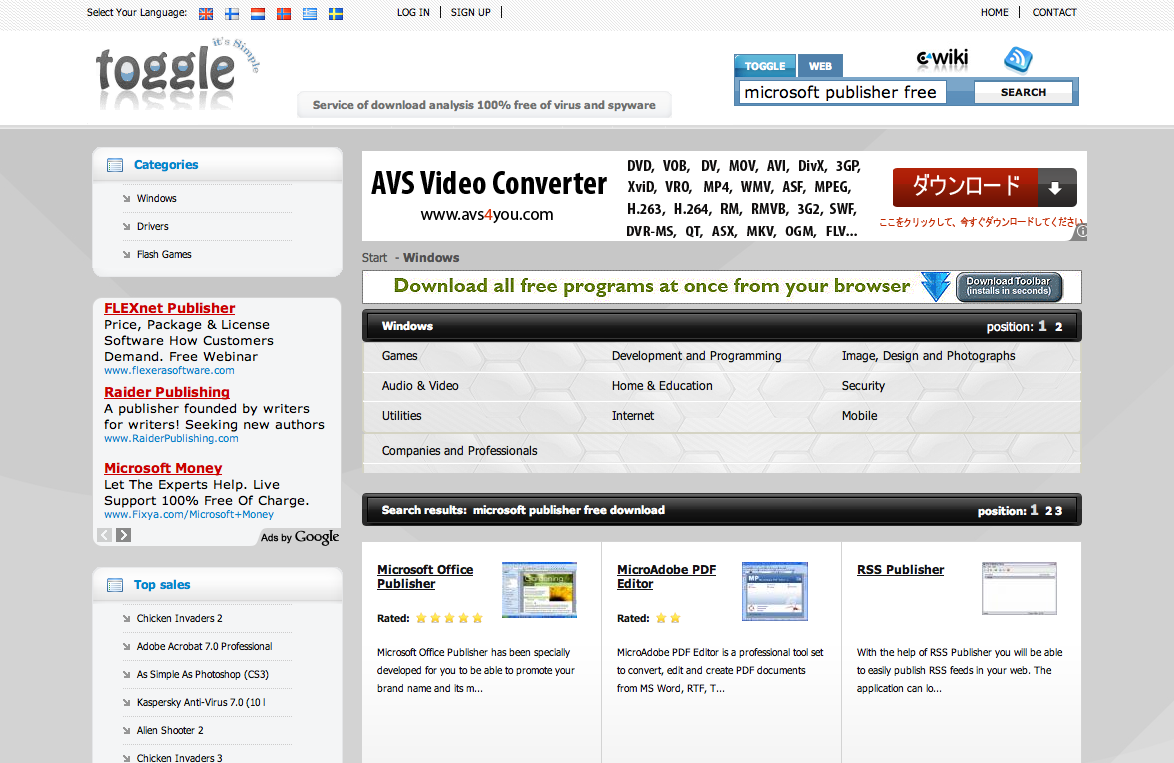Open the RSS Publisher result title
1174x763 pixels.
pyautogui.click(x=900, y=570)
